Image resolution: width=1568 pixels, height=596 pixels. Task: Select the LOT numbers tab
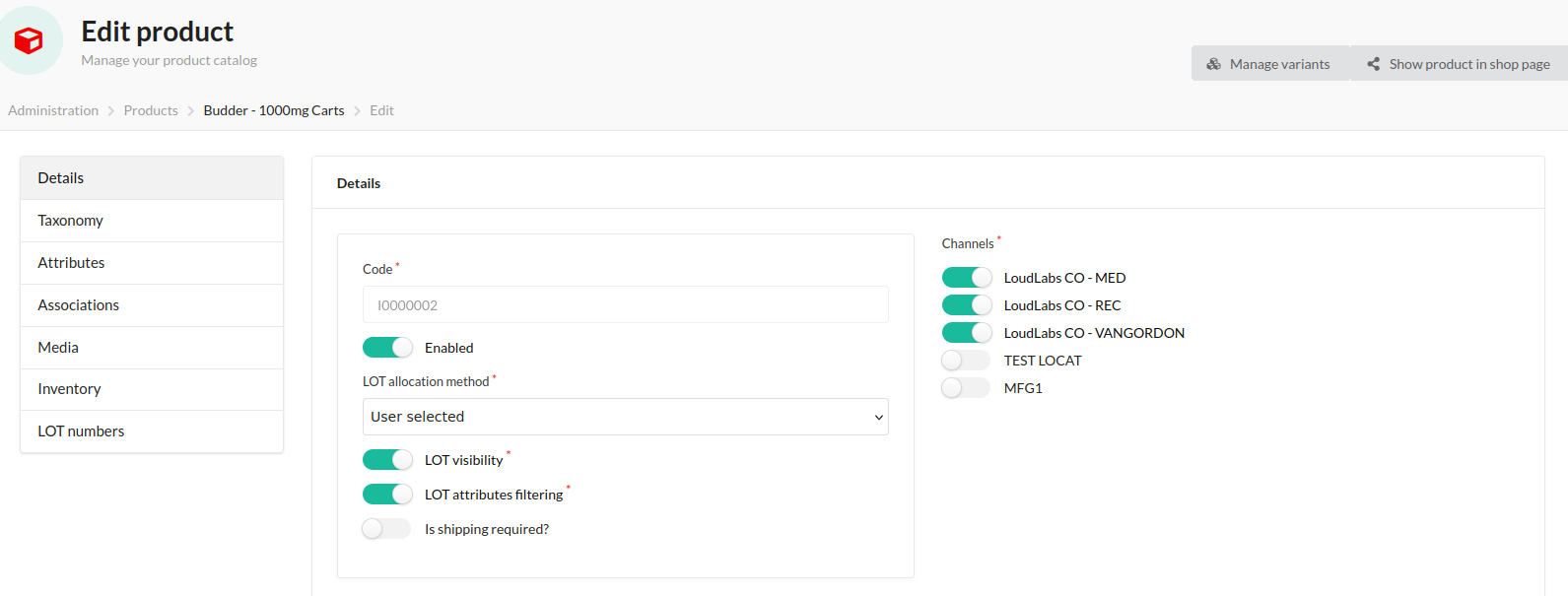(81, 431)
